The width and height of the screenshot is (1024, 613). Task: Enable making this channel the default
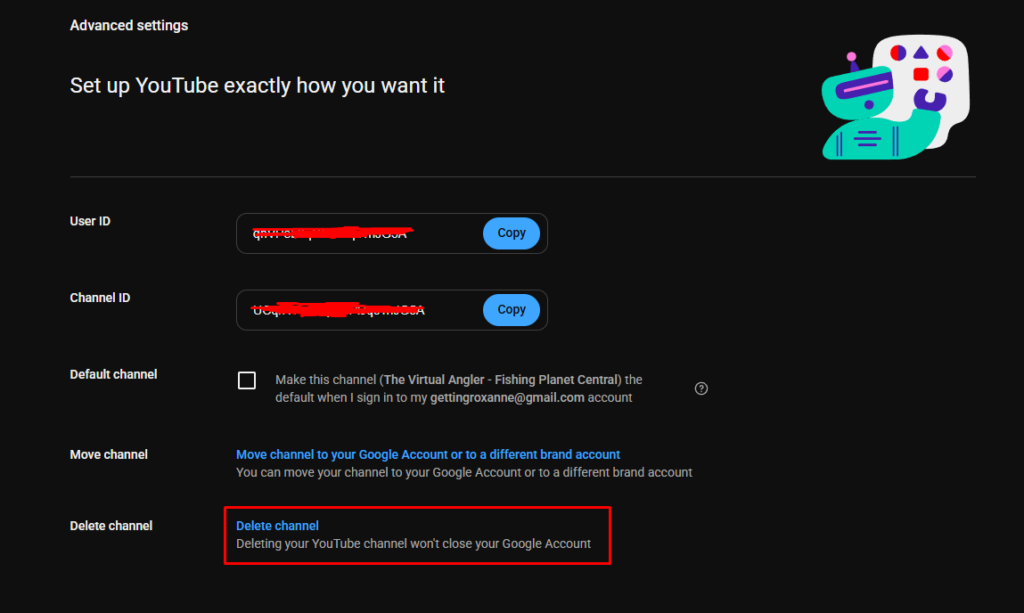pos(246,380)
